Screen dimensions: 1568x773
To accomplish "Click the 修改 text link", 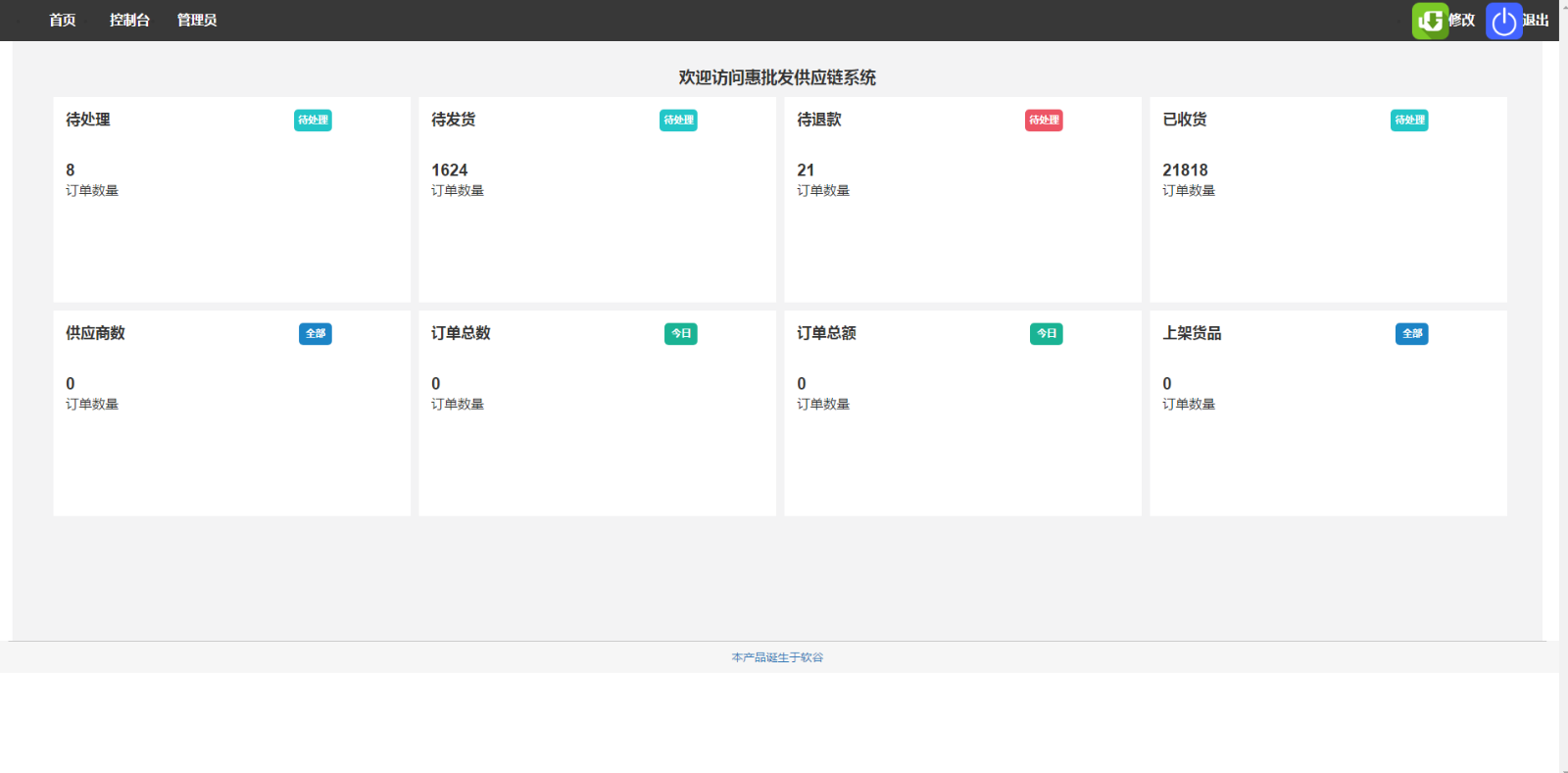I will coord(1461,21).
